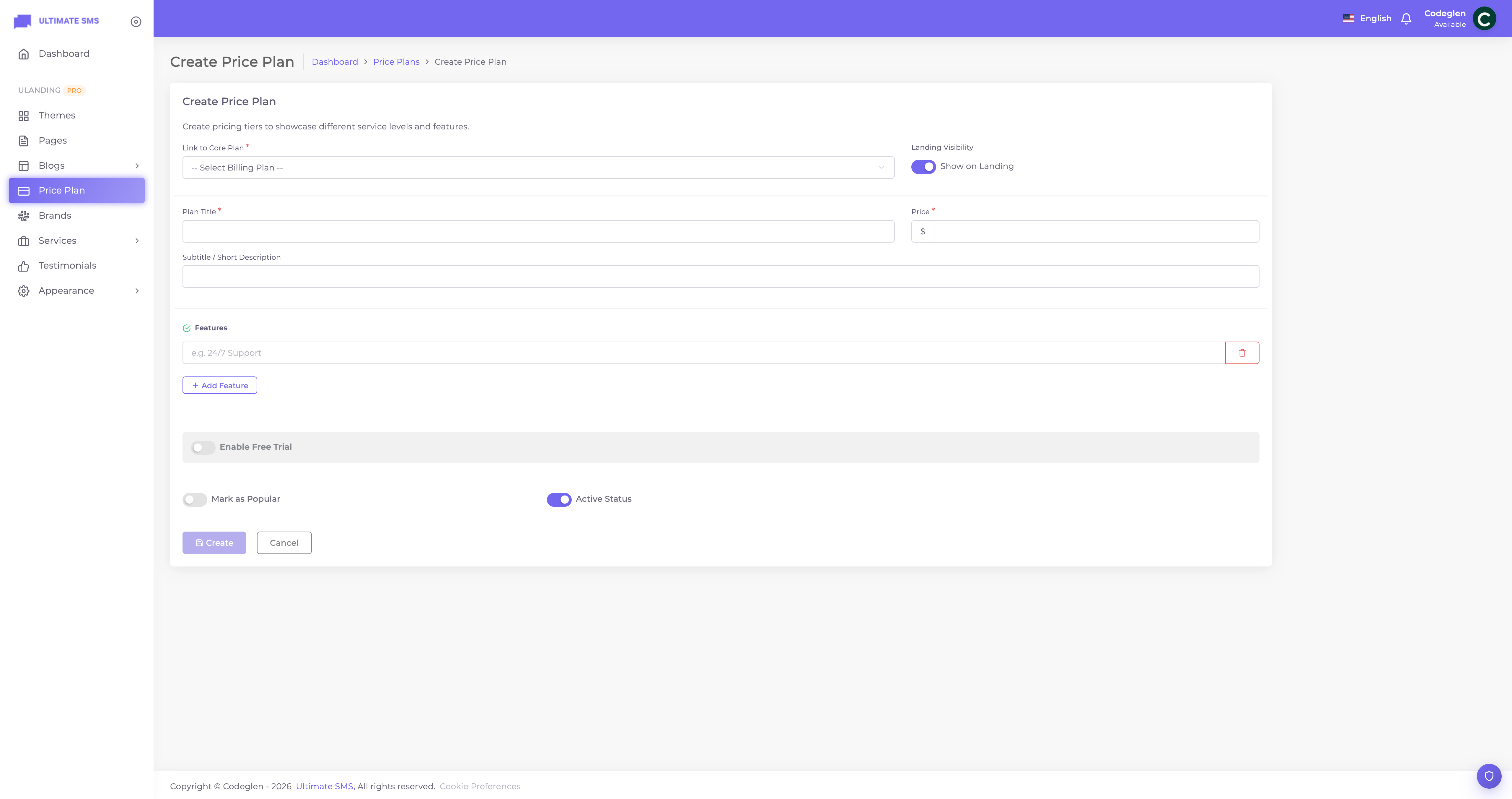
Task: Focus the feature field showing 24/7 Support
Action: 704,353
